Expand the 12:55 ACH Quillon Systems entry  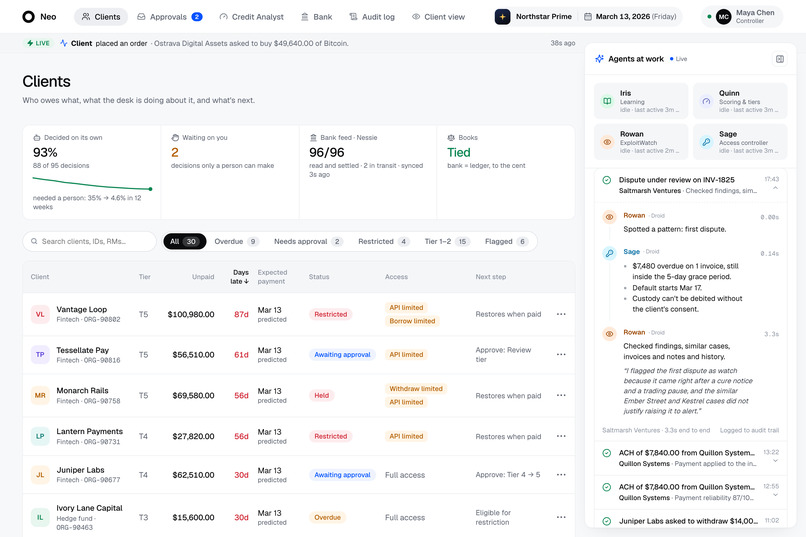[775, 495]
